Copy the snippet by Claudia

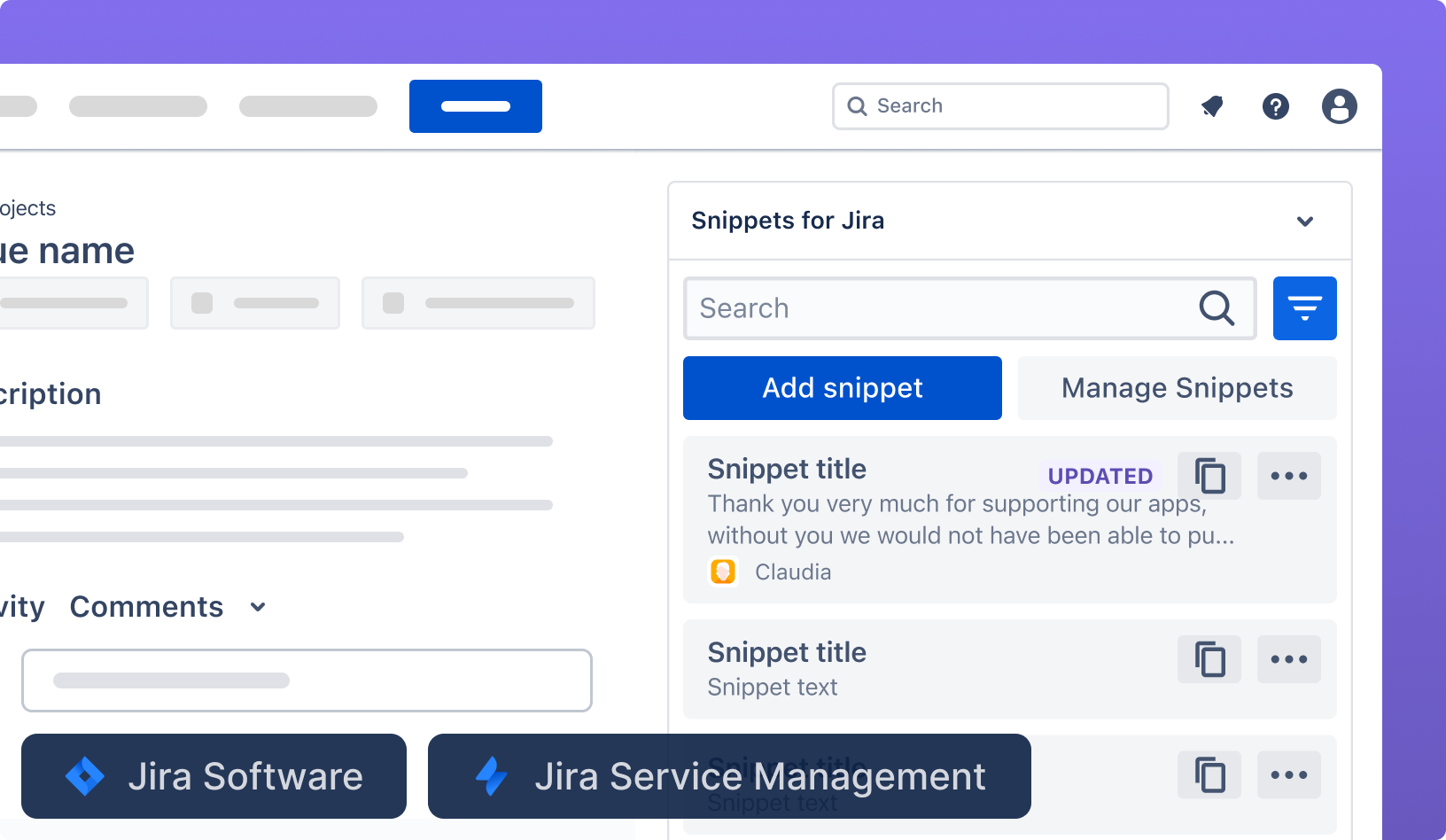click(x=1209, y=476)
